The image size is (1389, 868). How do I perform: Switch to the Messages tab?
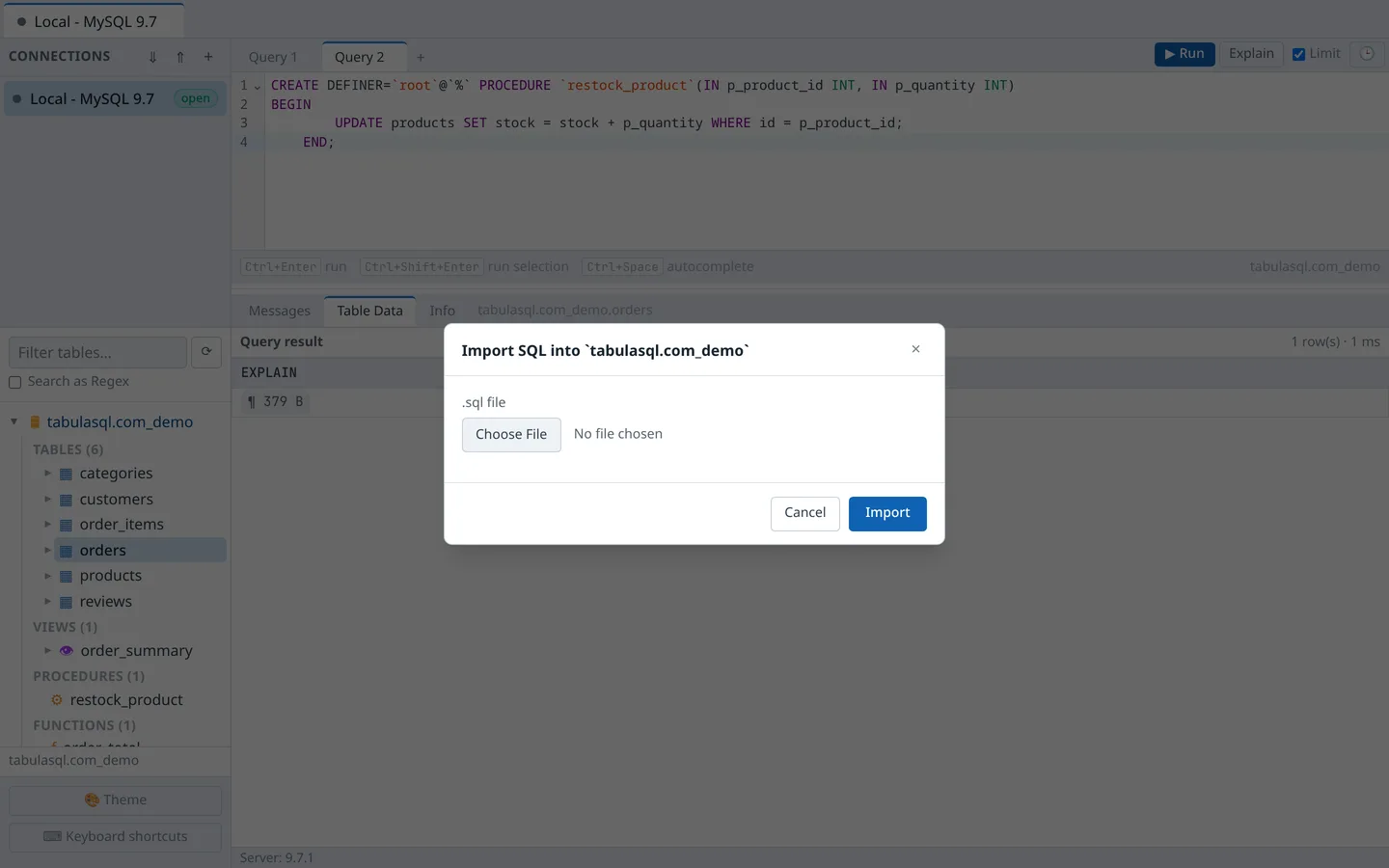point(279,311)
